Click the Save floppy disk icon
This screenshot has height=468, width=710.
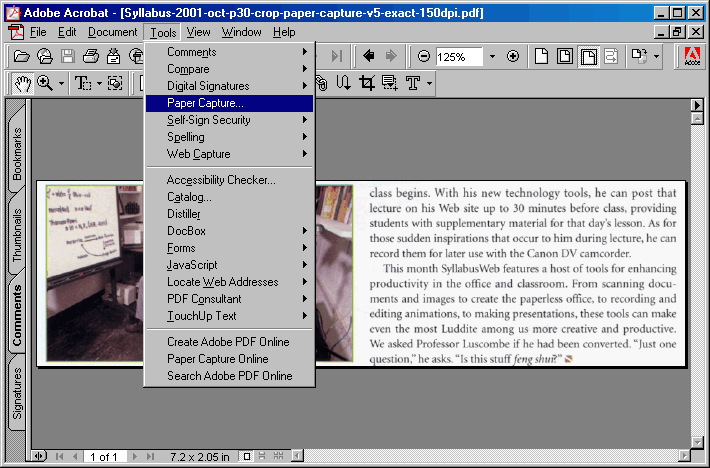(68, 56)
